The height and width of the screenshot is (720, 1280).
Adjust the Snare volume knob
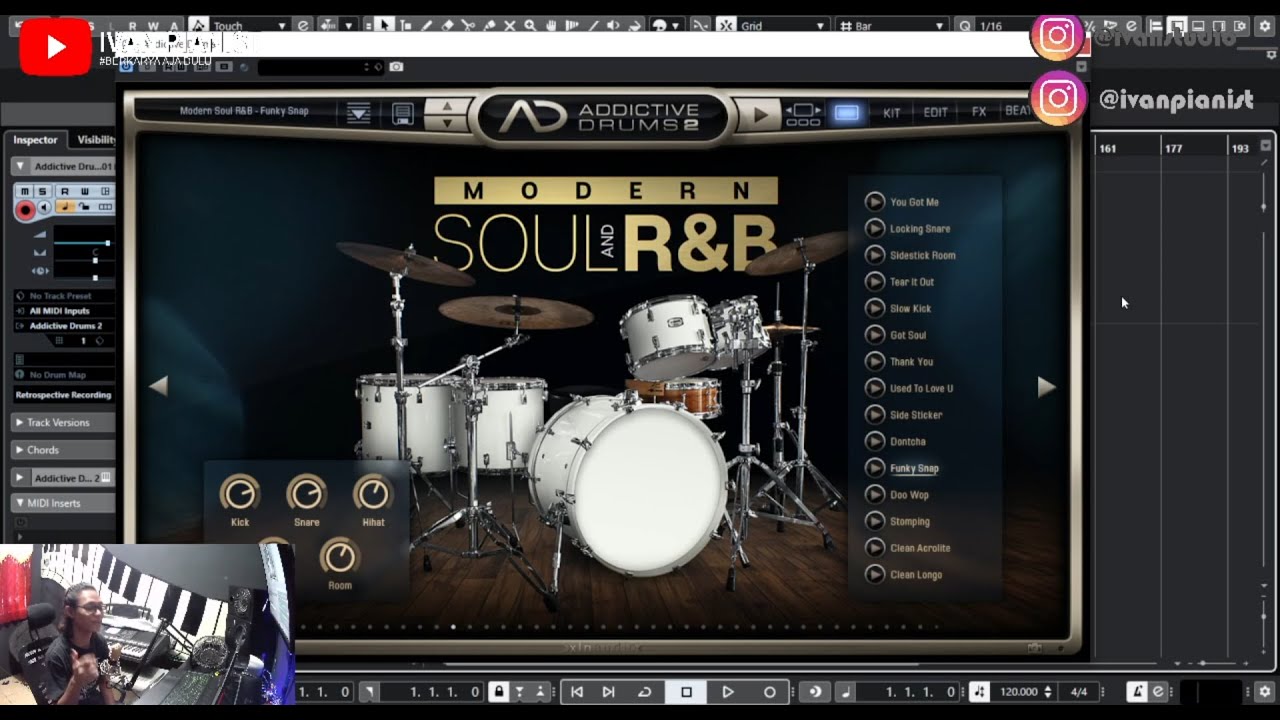point(306,494)
